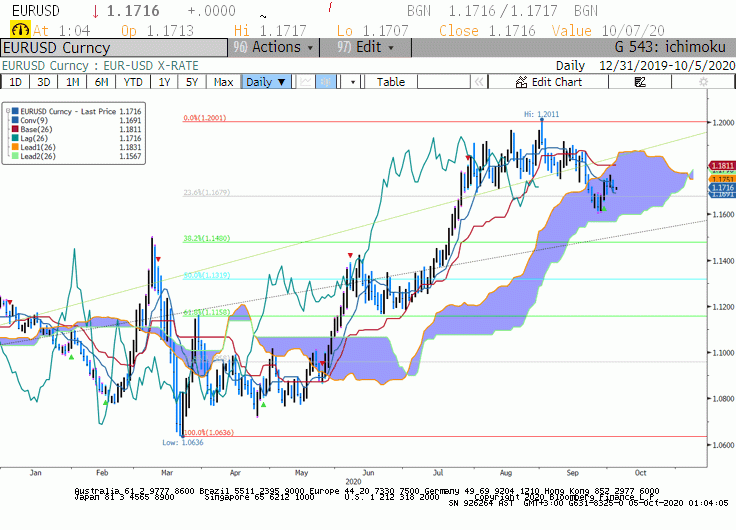The height and width of the screenshot is (530, 736).
Task: Click the red down arrow beside EURUSD
Action: [95, 11]
